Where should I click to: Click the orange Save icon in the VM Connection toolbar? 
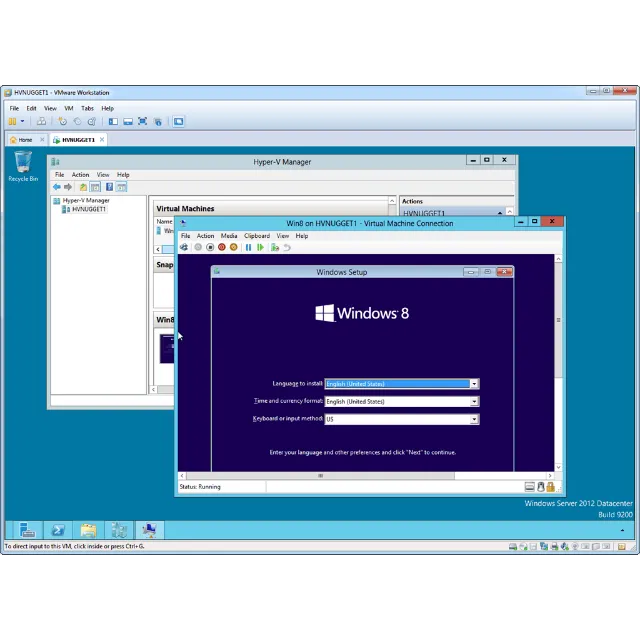point(233,247)
